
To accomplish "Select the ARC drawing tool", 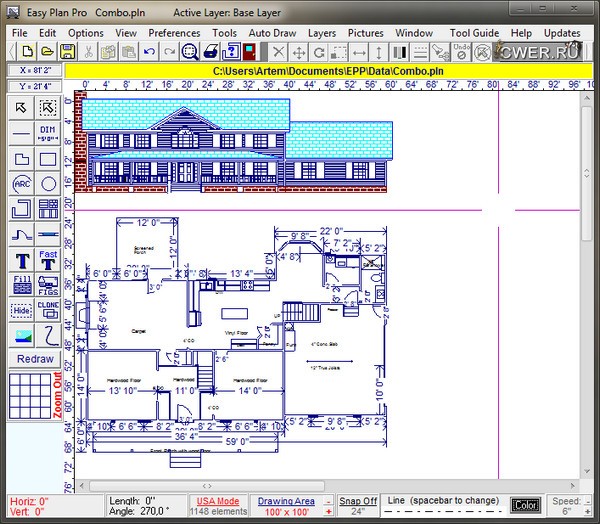I will [22, 184].
